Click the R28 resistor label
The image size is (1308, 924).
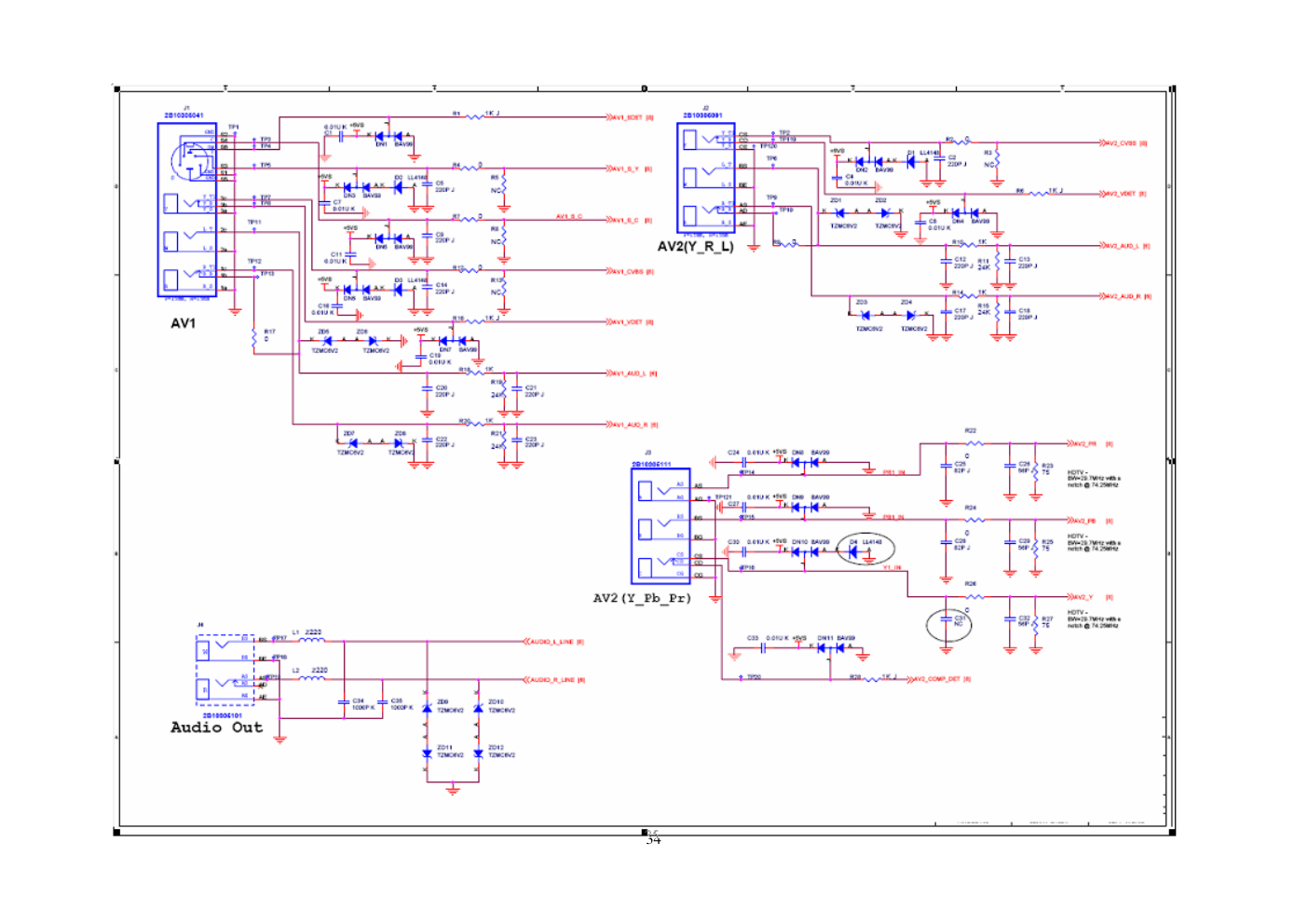pos(854,677)
